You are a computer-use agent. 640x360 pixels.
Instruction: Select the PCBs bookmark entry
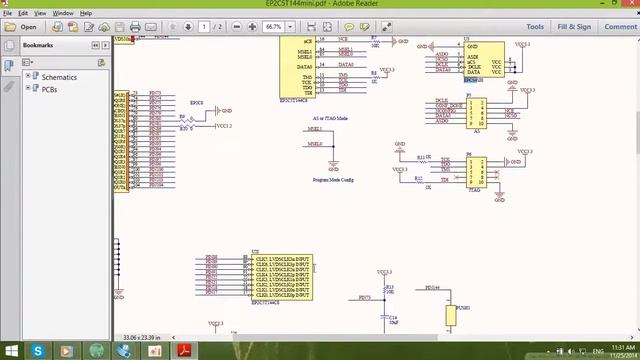click(x=49, y=89)
